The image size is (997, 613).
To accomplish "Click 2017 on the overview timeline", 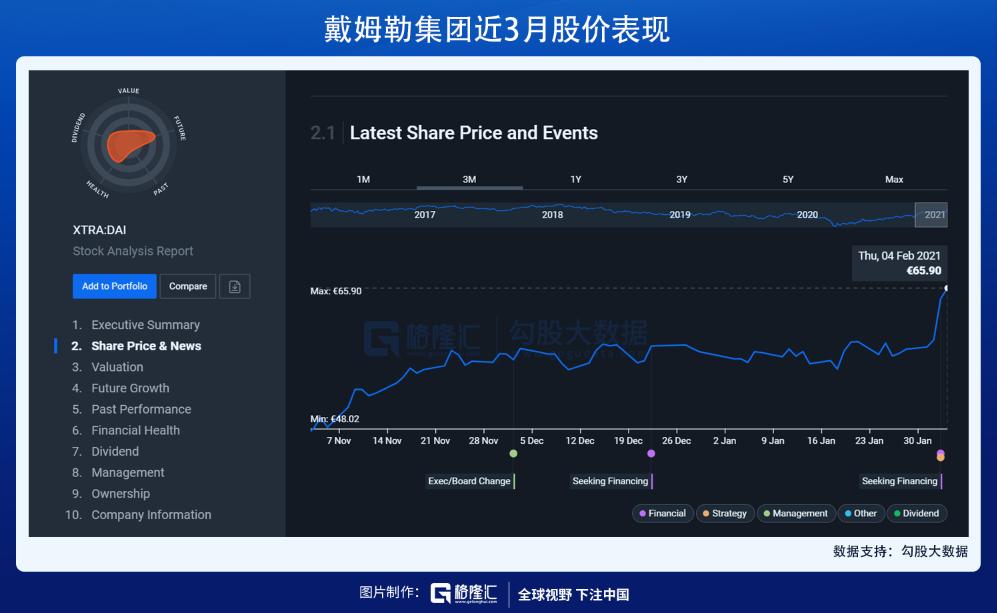I will [x=425, y=215].
